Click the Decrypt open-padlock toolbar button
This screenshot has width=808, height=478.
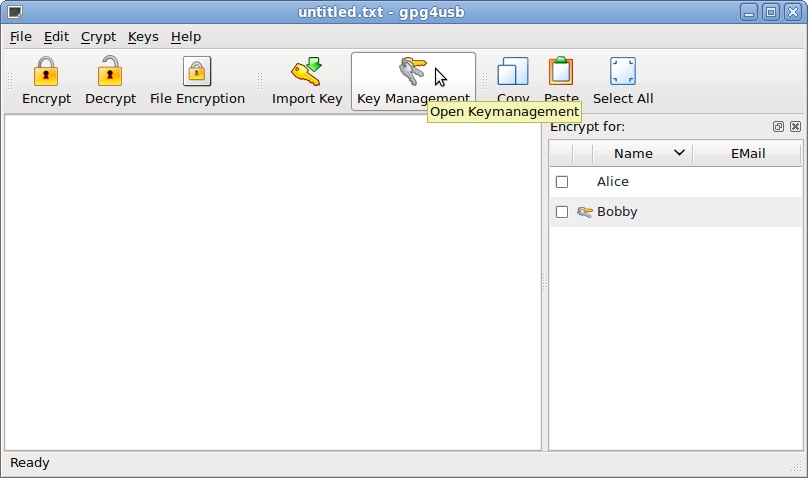tap(110, 81)
